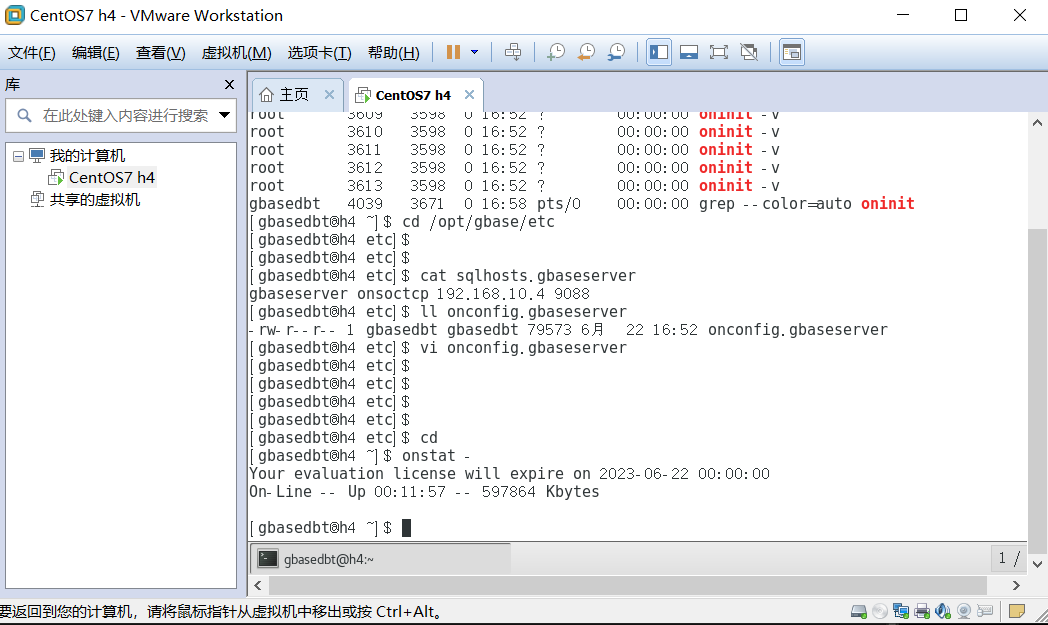1048x625 pixels.
Task: Send Ctrl+Alt+Del to the virtual machine
Action: tap(513, 52)
